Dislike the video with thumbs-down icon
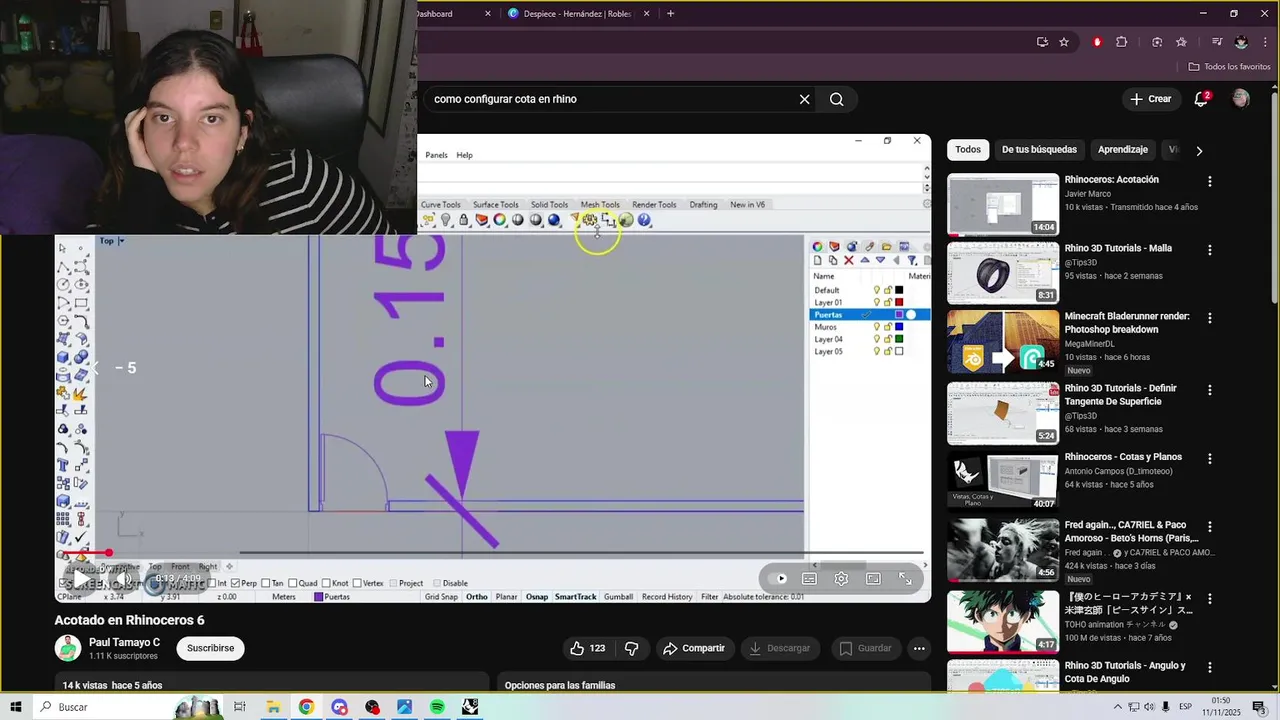This screenshot has width=1280, height=720. click(631, 648)
